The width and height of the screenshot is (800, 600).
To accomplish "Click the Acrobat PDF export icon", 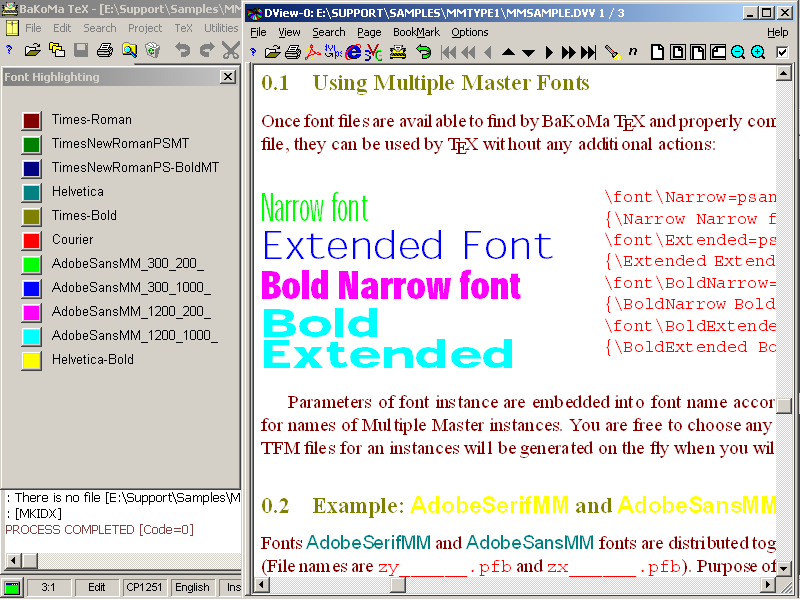I will (x=314, y=52).
